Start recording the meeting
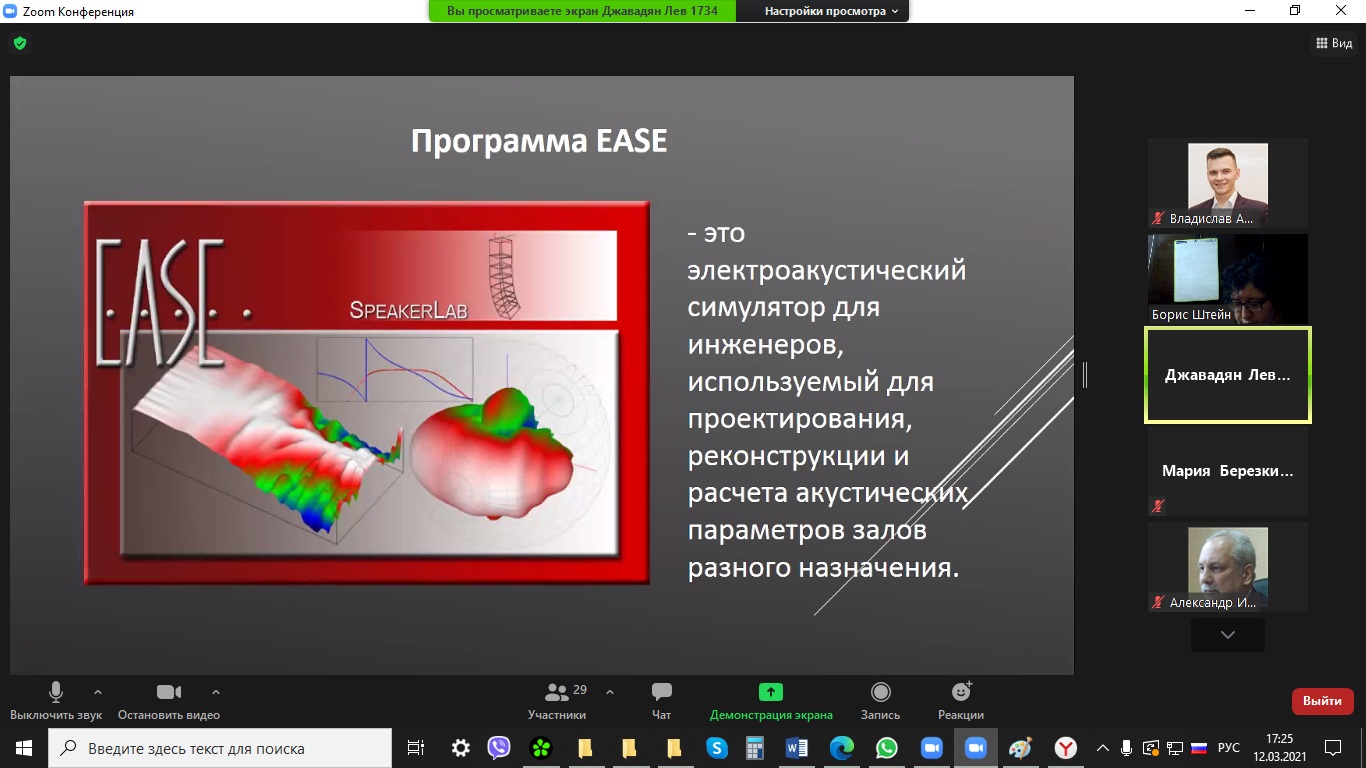1366x768 pixels. click(881, 700)
